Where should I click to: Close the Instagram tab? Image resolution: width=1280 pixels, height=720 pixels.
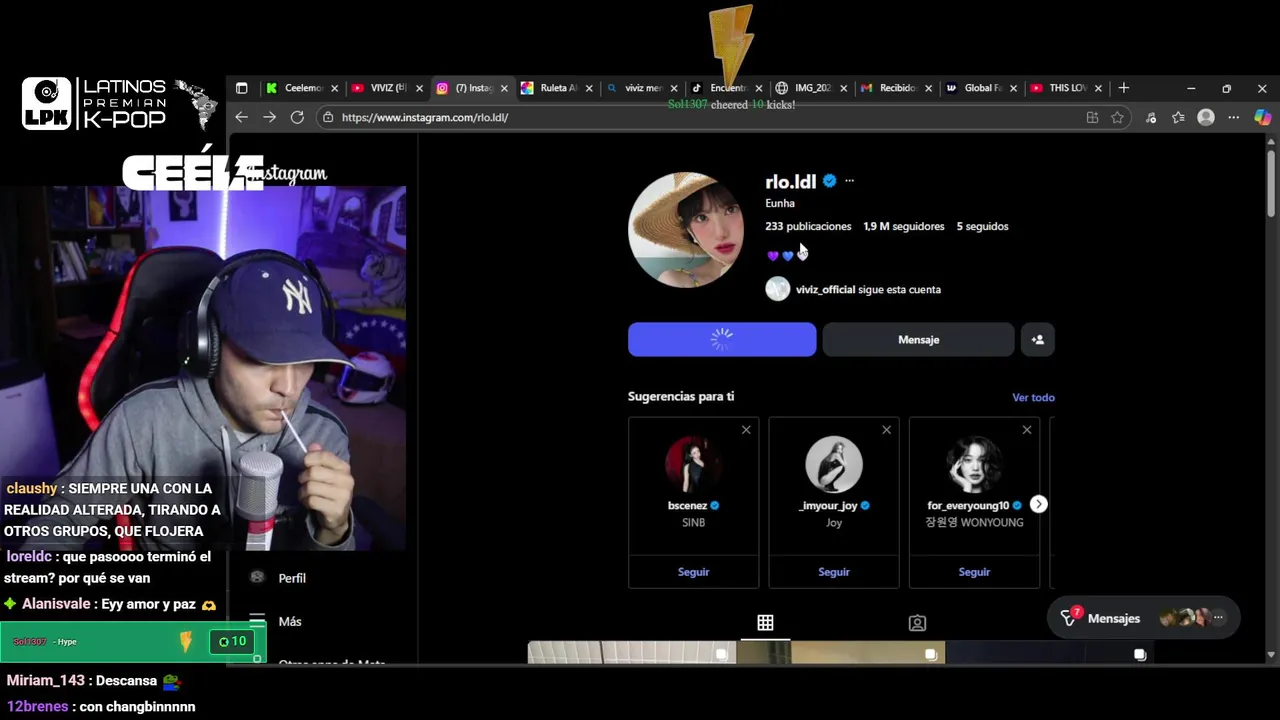(x=504, y=88)
